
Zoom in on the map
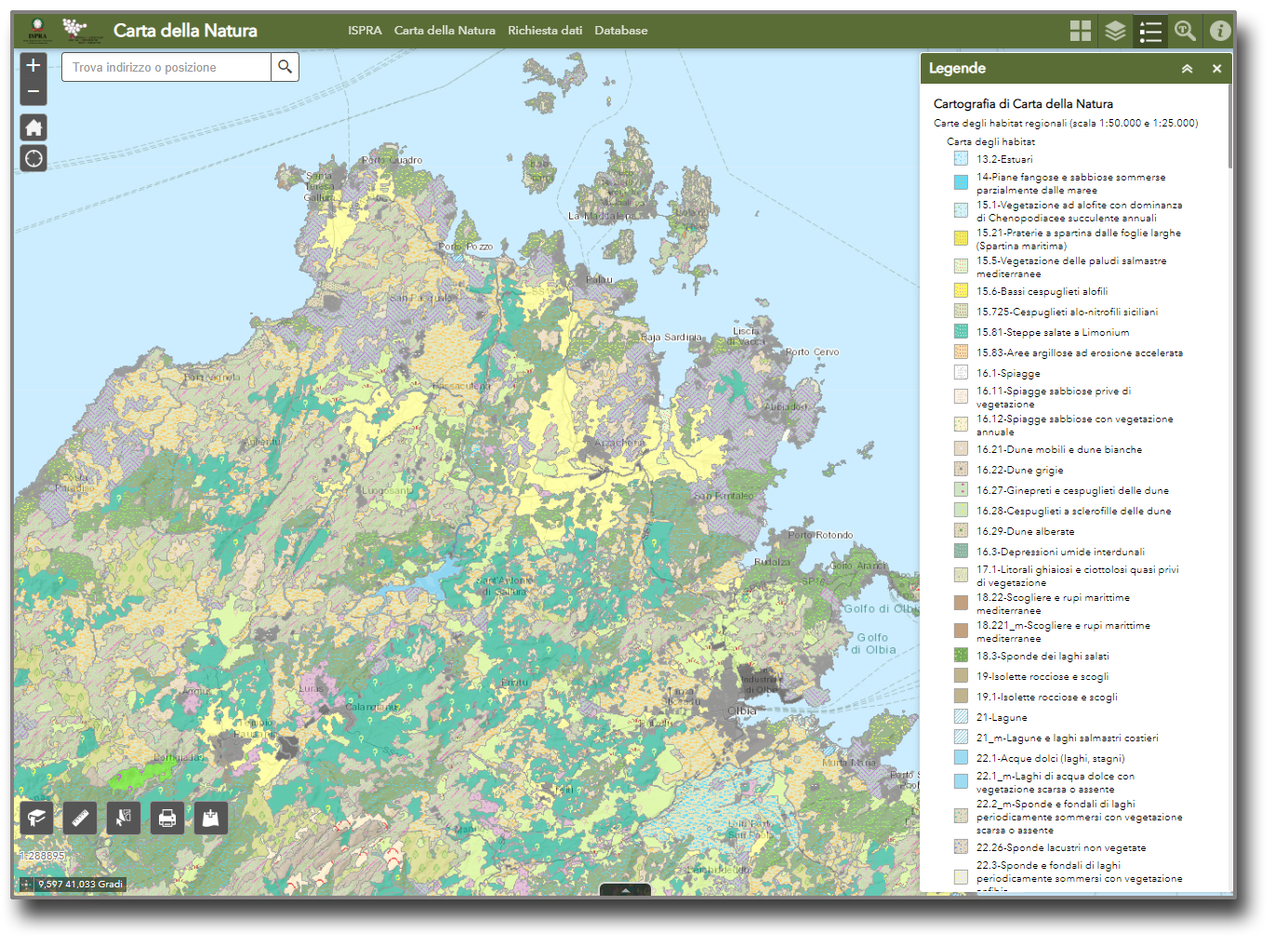click(x=33, y=65)
